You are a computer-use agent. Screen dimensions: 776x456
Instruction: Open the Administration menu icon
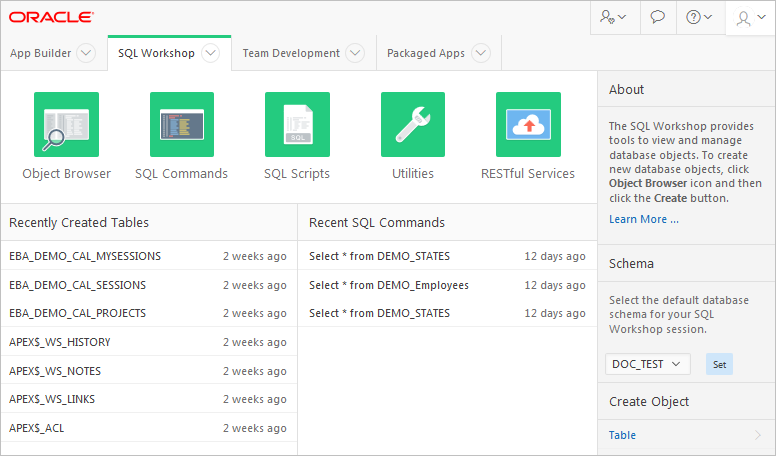click(613, 17)
